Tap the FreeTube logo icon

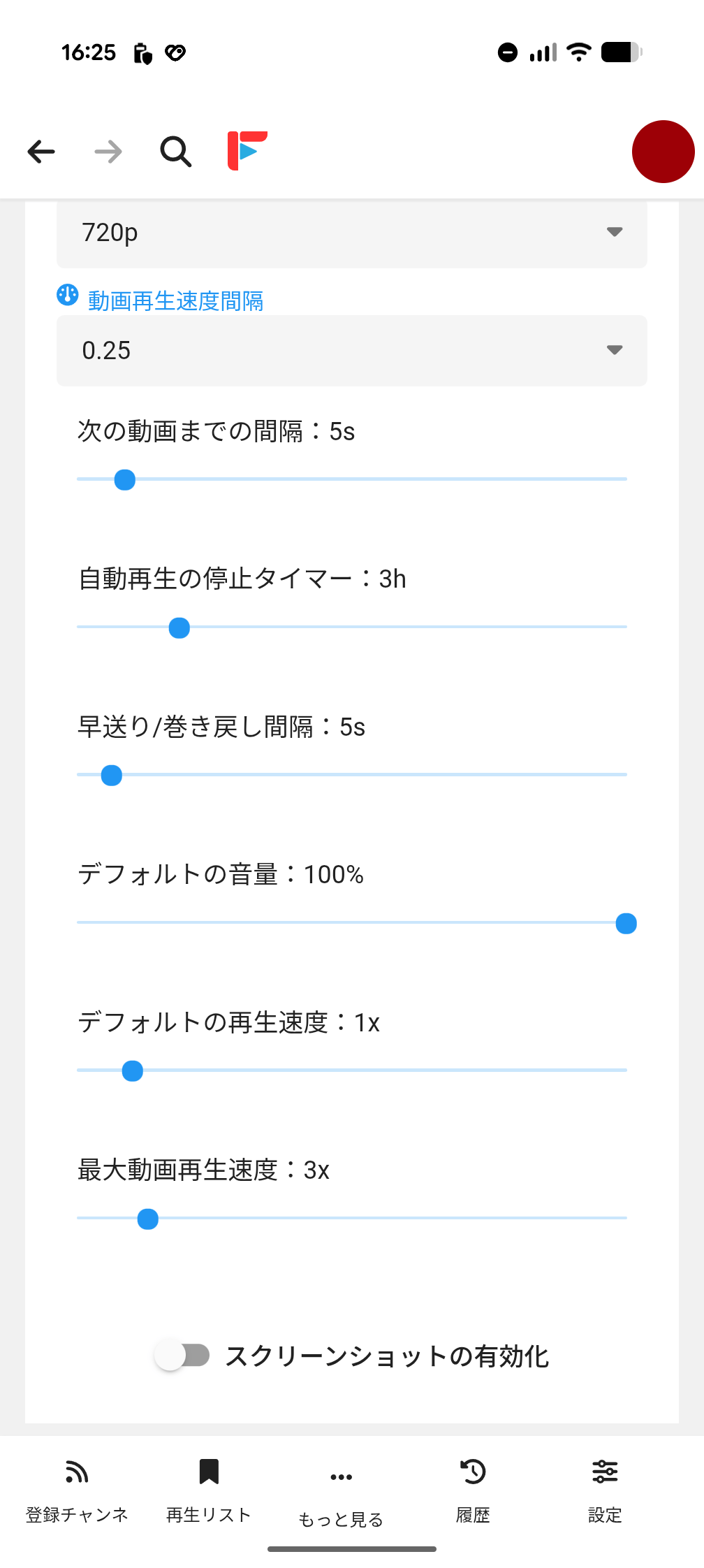[247, 150]
